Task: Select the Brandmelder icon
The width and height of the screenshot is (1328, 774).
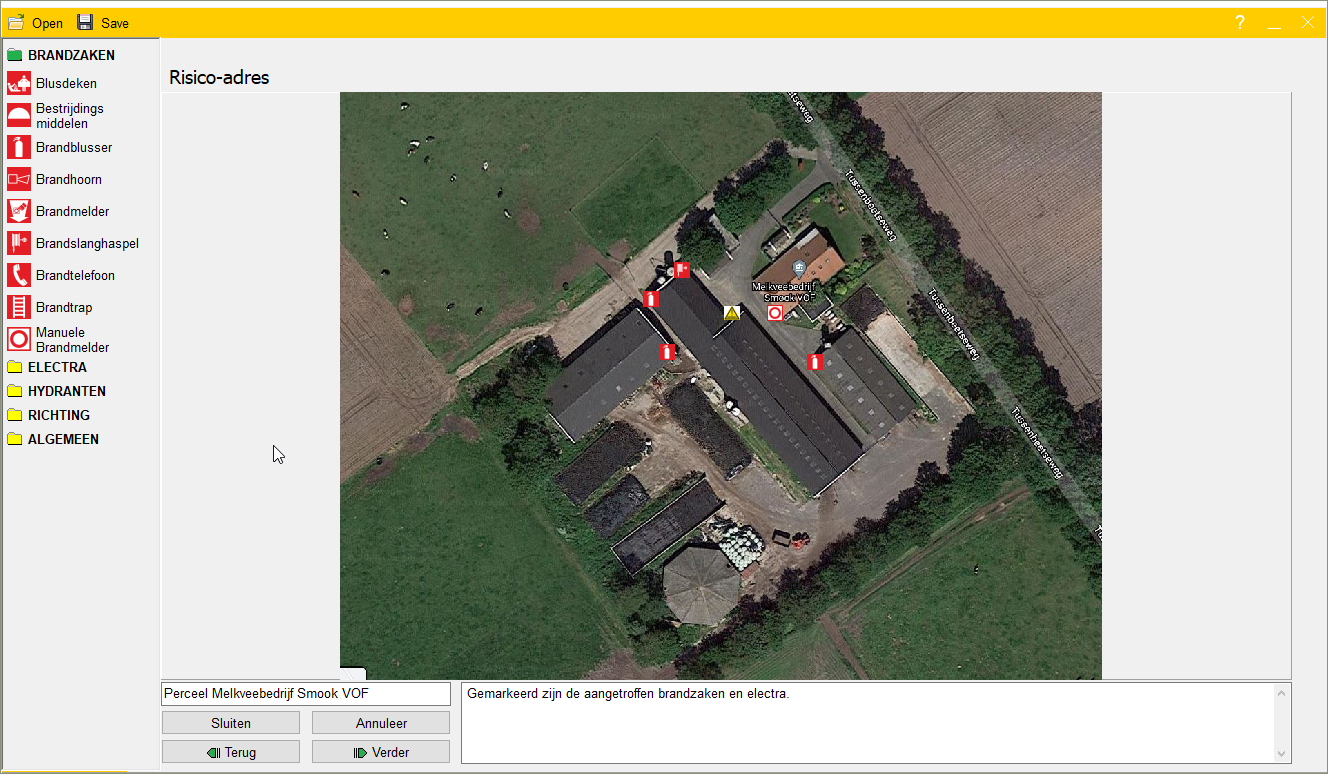Action: (19, 212)
